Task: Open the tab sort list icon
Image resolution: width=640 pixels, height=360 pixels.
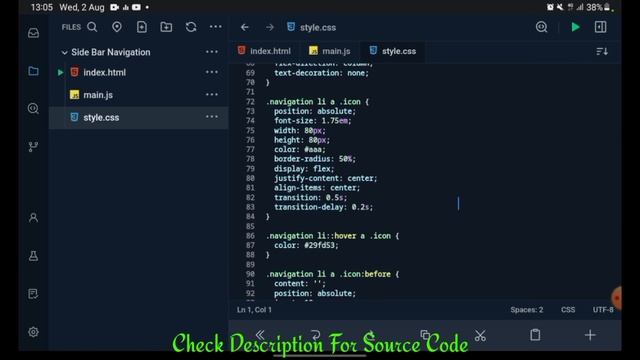Action: (x=602, y=51)
